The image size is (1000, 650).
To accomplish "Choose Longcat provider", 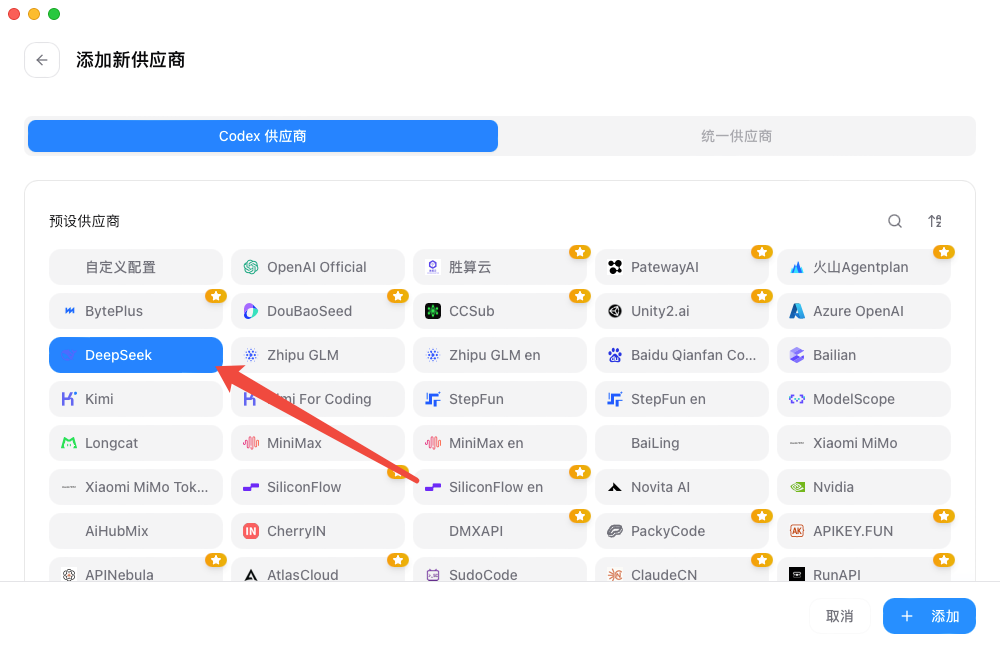I will click(136, 443).
